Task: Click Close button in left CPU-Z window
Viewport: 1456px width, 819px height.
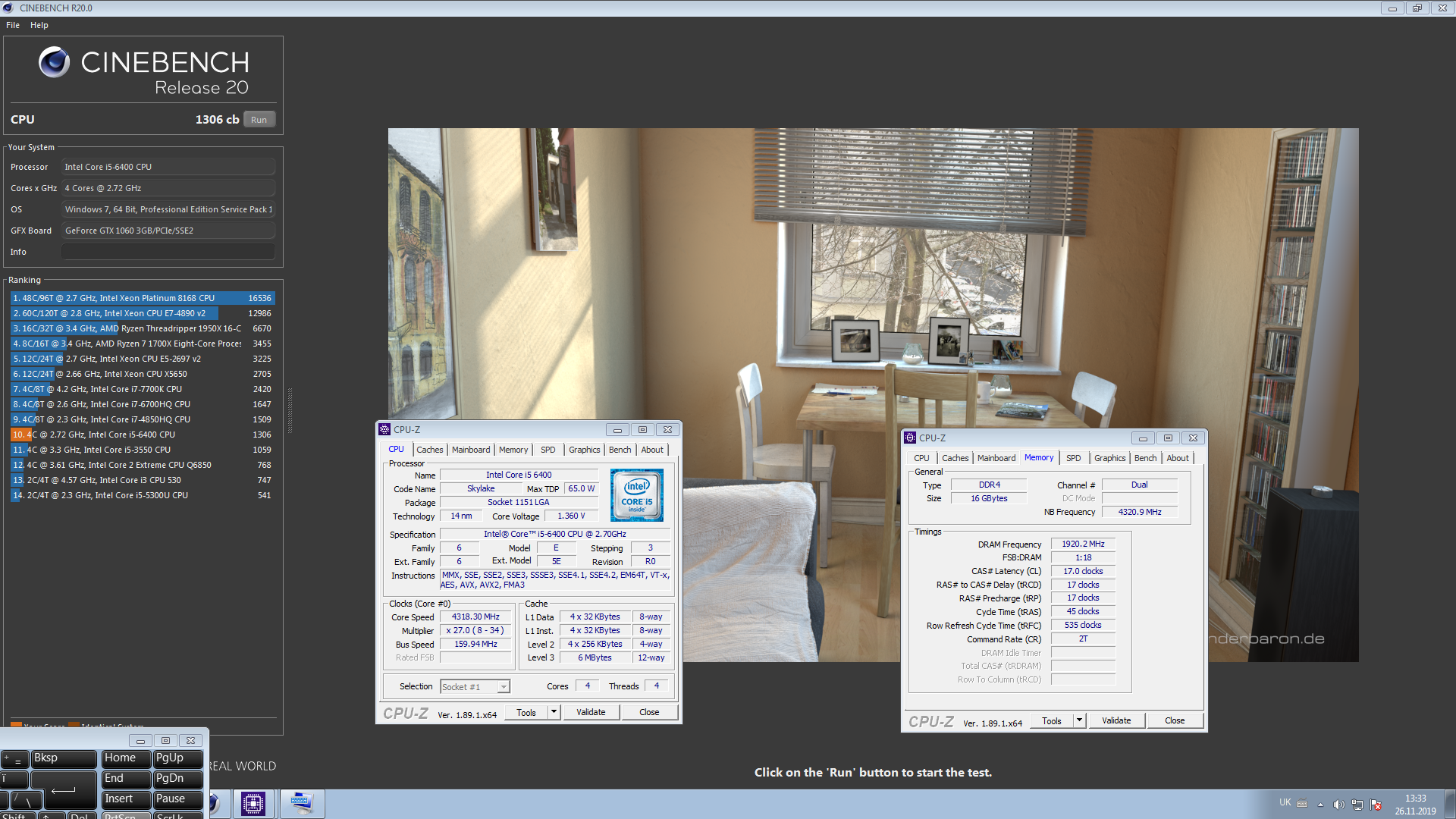Action: [649, 712]
